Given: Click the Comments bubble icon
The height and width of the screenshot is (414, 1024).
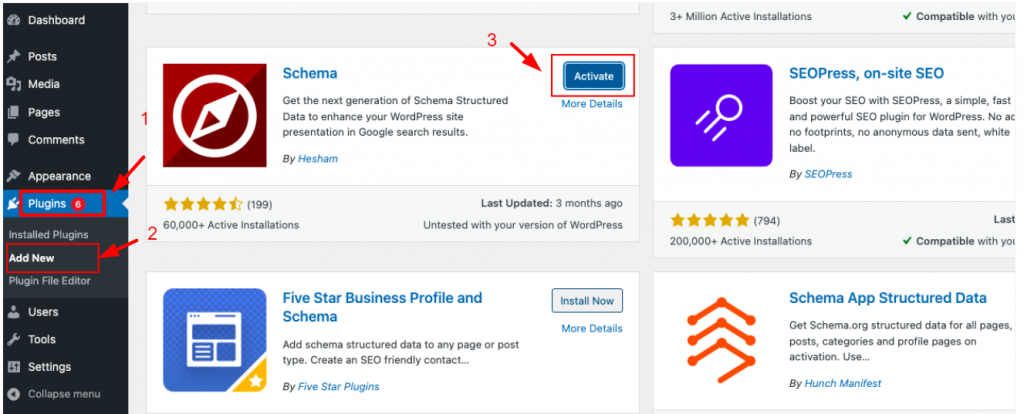Looking at the screenshot, I should [x=14, y=140].
